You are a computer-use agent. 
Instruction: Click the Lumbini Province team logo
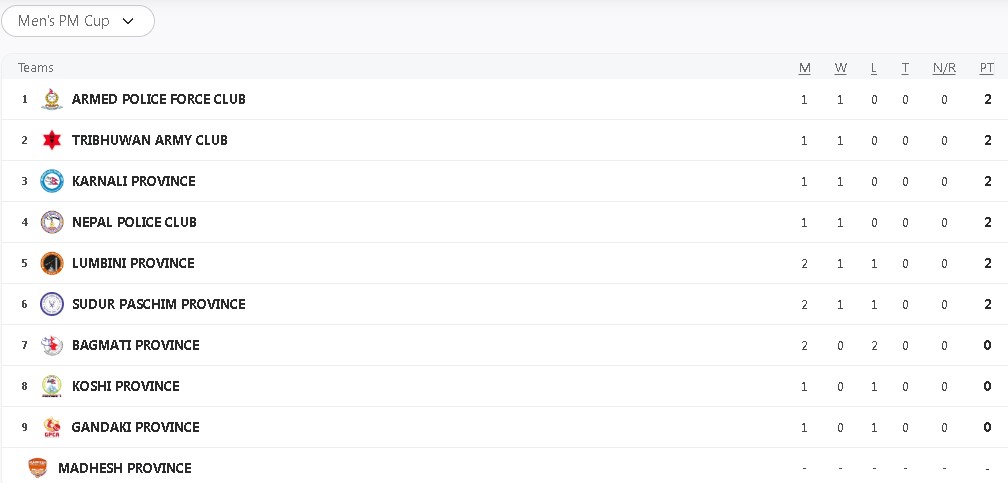[x=52, y=263]
